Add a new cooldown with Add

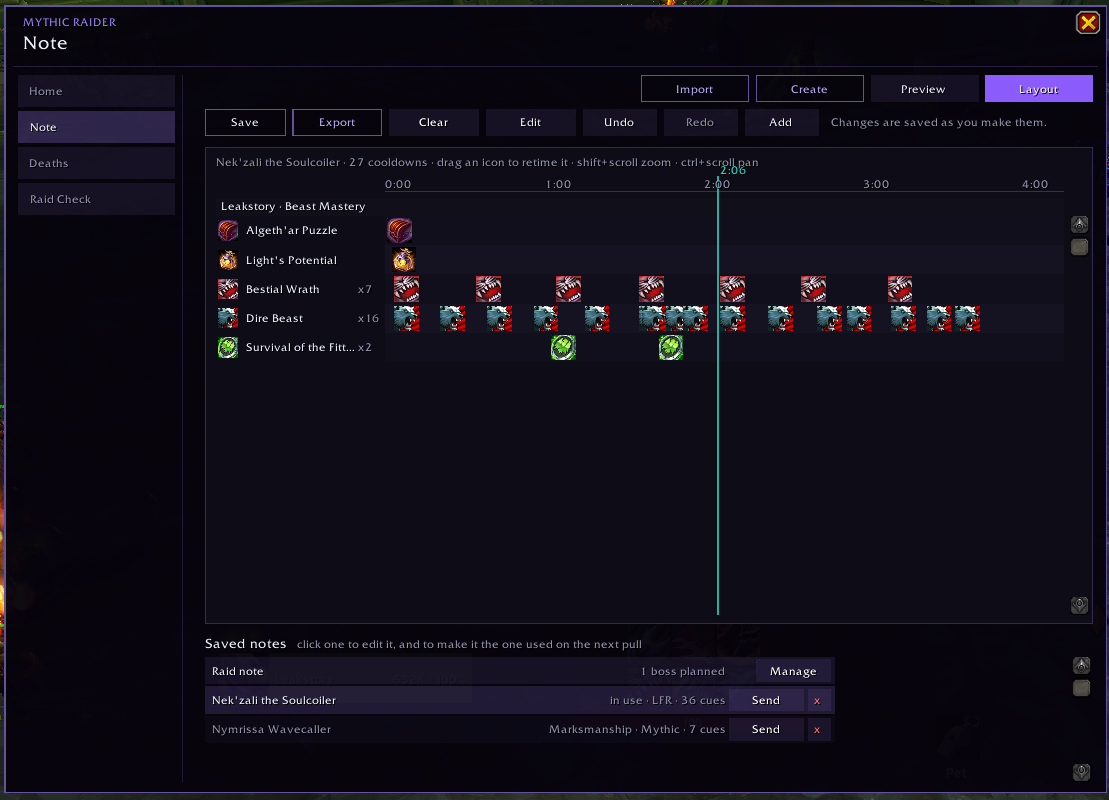[781, 122]
